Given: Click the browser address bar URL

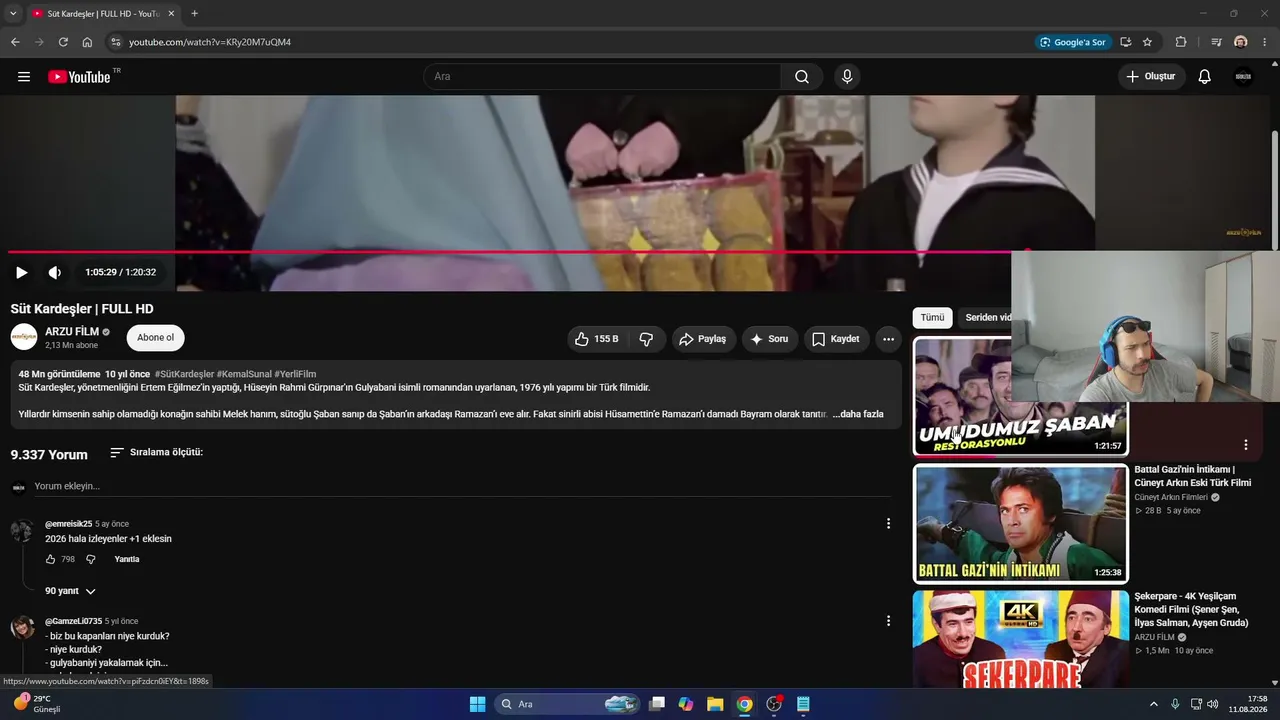Looking at the screenshot, I should [210, 42].
